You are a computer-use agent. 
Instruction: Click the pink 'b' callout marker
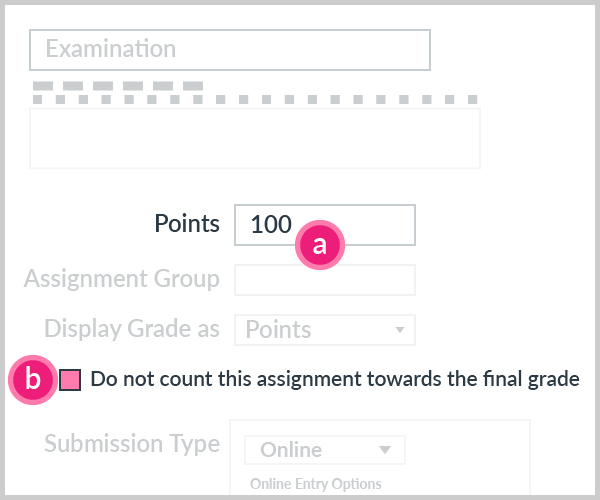(33, 379)
